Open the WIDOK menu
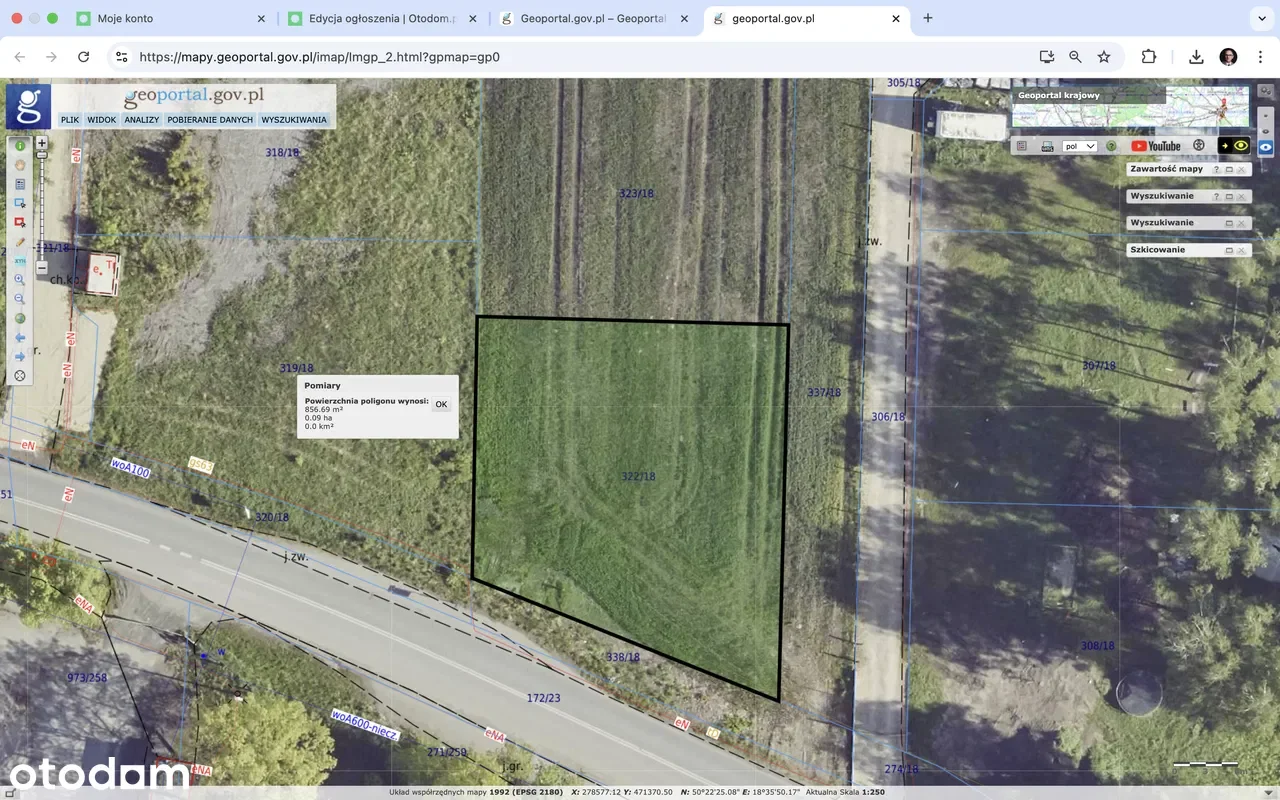The width and height of the screenshot is (1280, 800). coord(101,120)
